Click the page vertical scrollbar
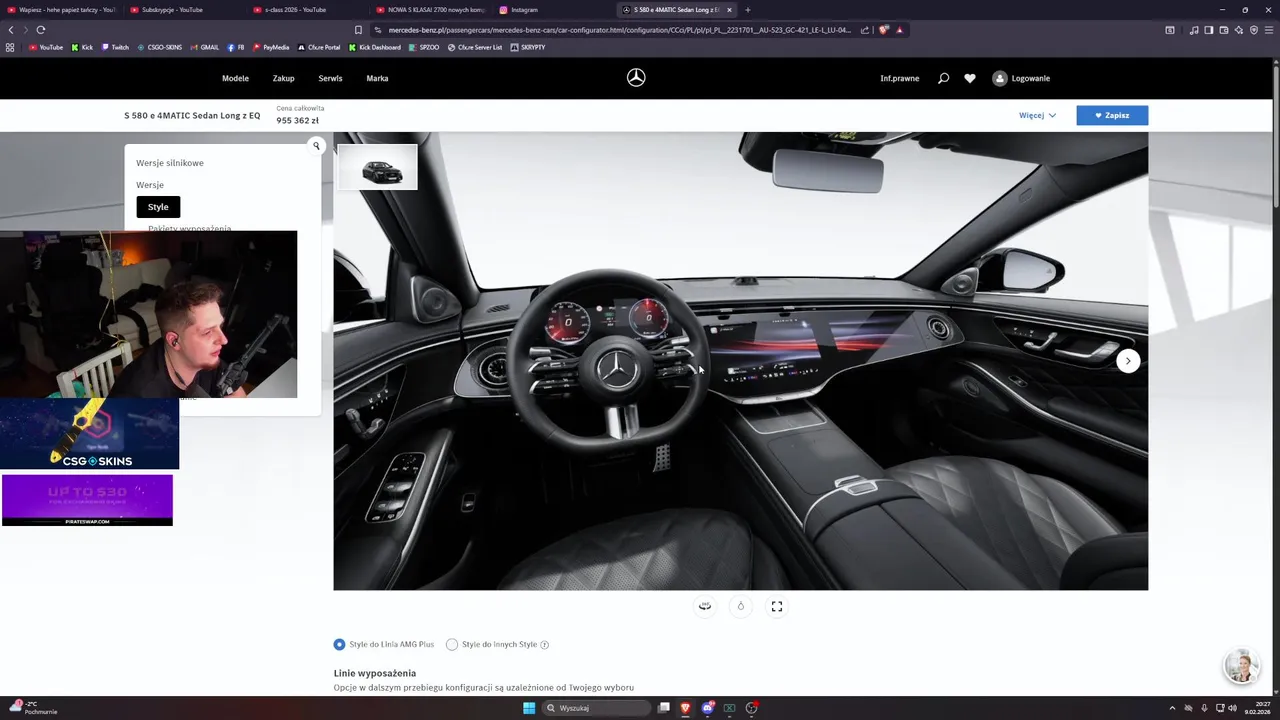This screenshot has width=1280, height=720. tap(1276, 135)
